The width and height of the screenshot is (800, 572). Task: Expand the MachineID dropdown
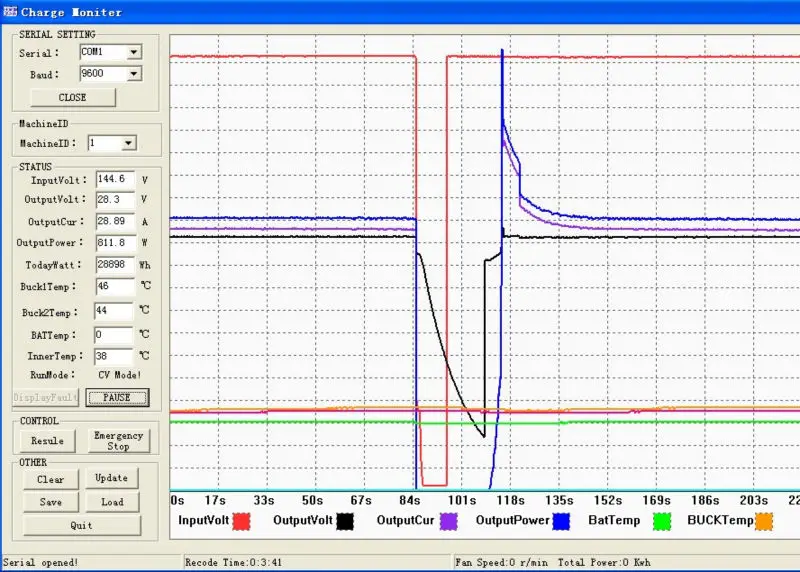click(129, 143)
